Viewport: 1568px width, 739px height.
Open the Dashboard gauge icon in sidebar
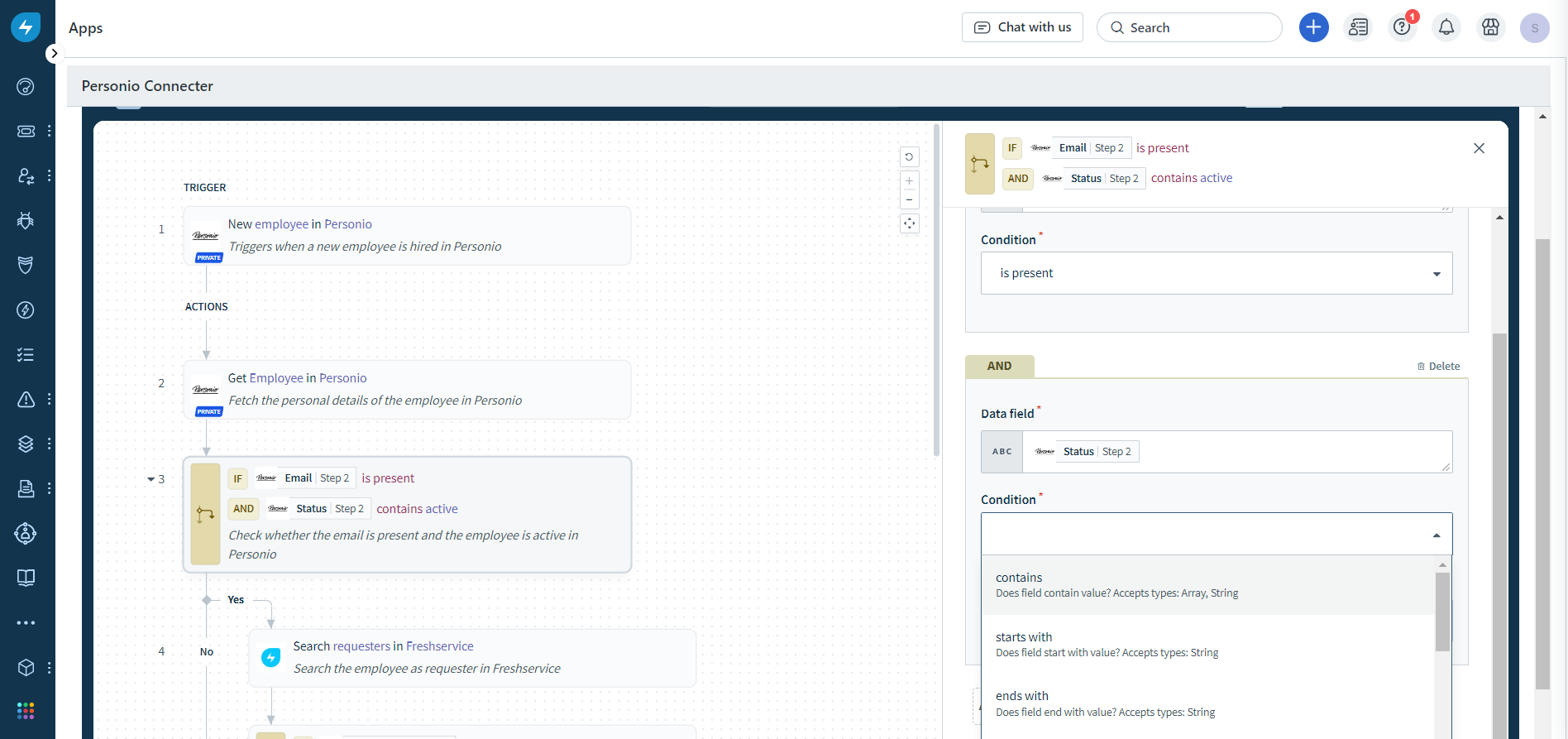click(26, 87)
